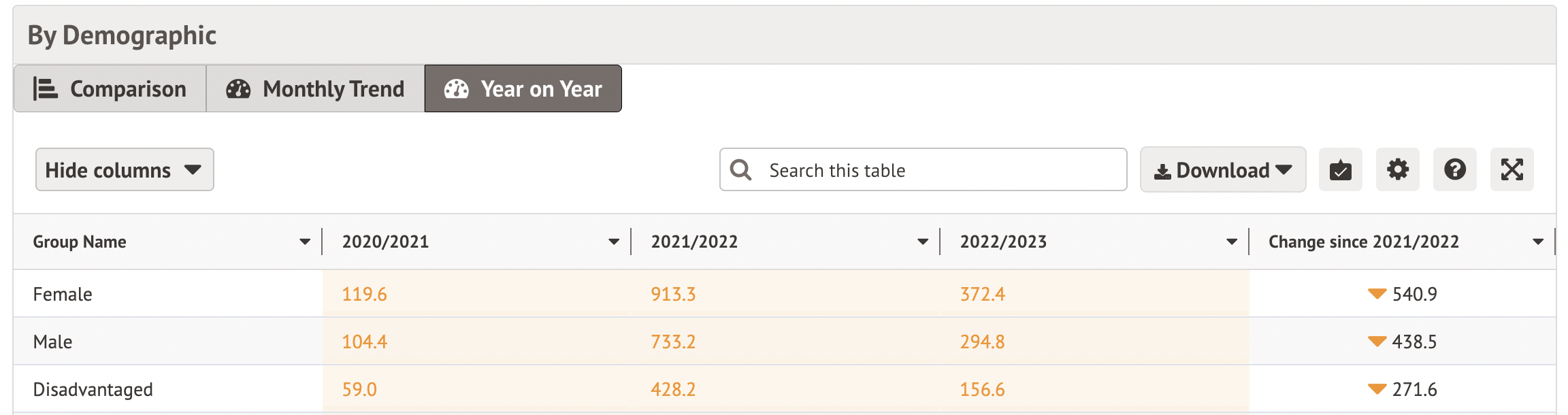Click the Disadvantaged row decrease arrow

point(1377,389)
